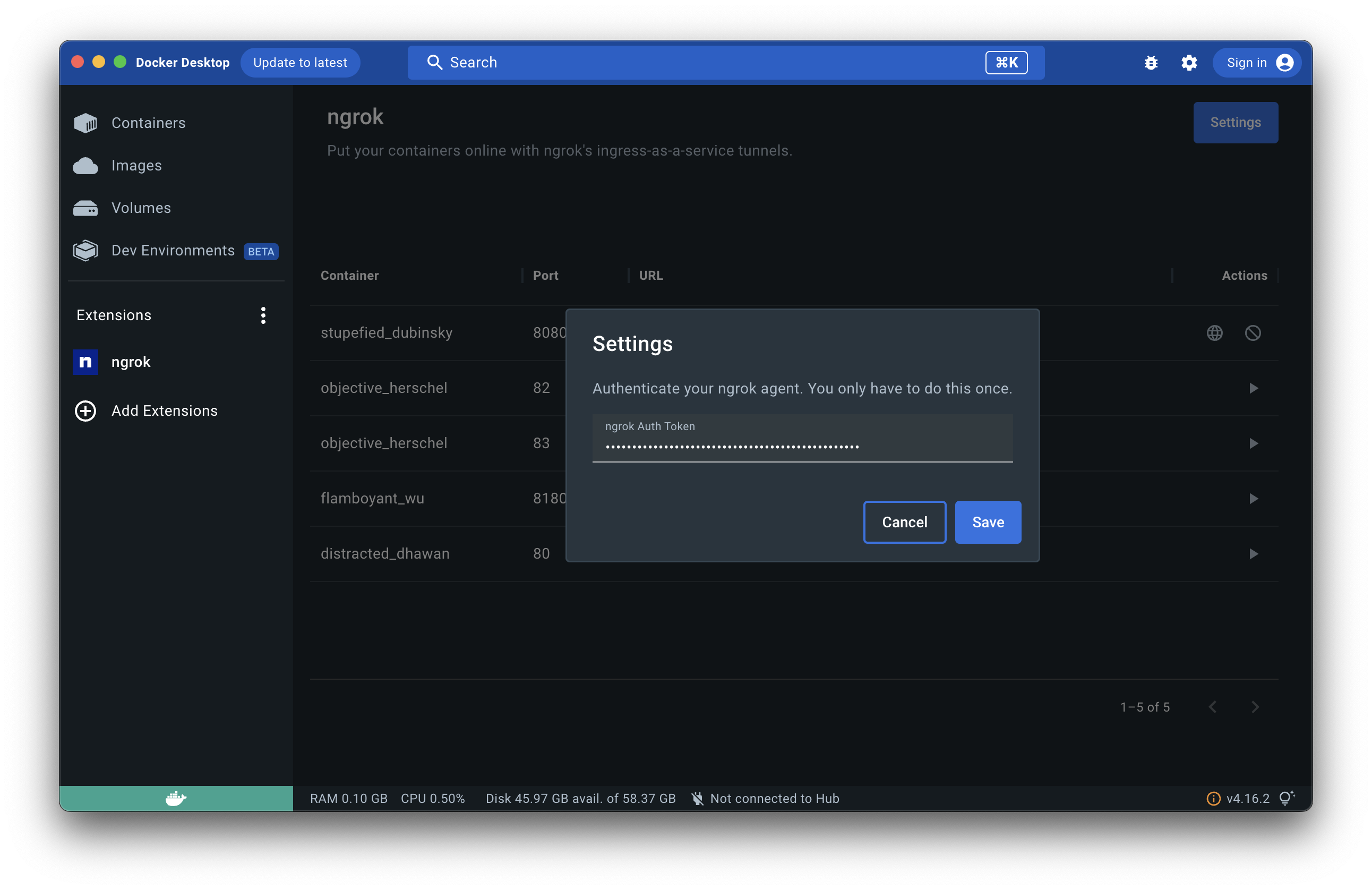The image size is (1372, 890).
Task: Click the Search bar
Action: (726, 62)
